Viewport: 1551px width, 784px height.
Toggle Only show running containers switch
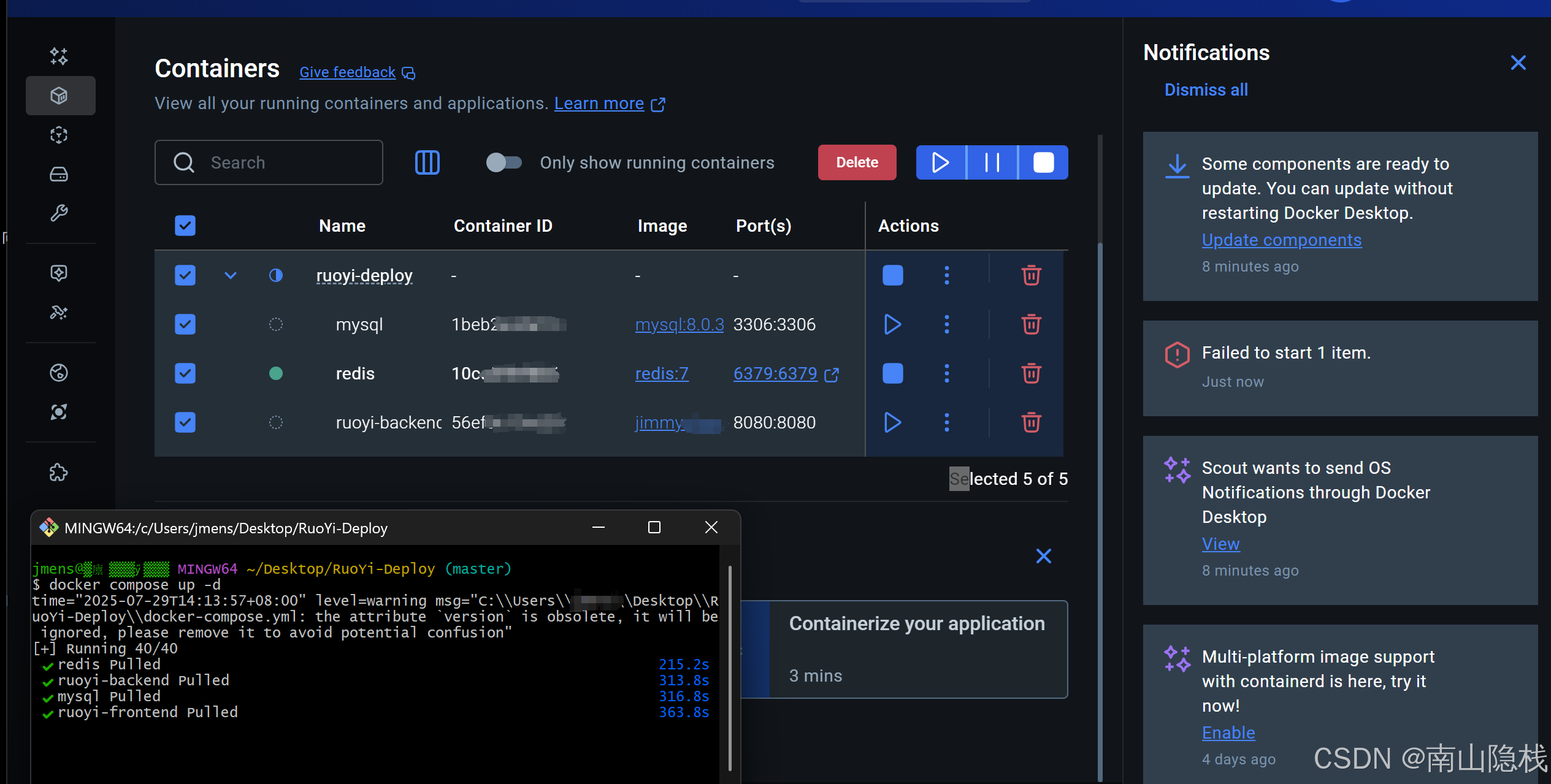pos(504,162)
